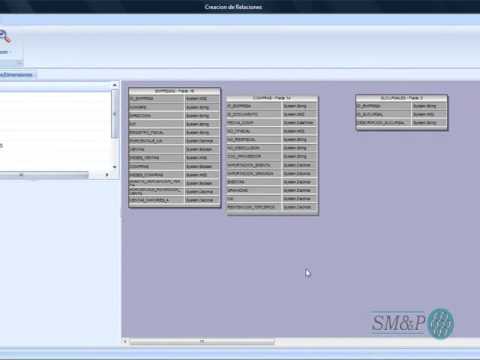
Task: Select NOMBRE field in EMPRESAS table
Action: [x=174, y=107]
